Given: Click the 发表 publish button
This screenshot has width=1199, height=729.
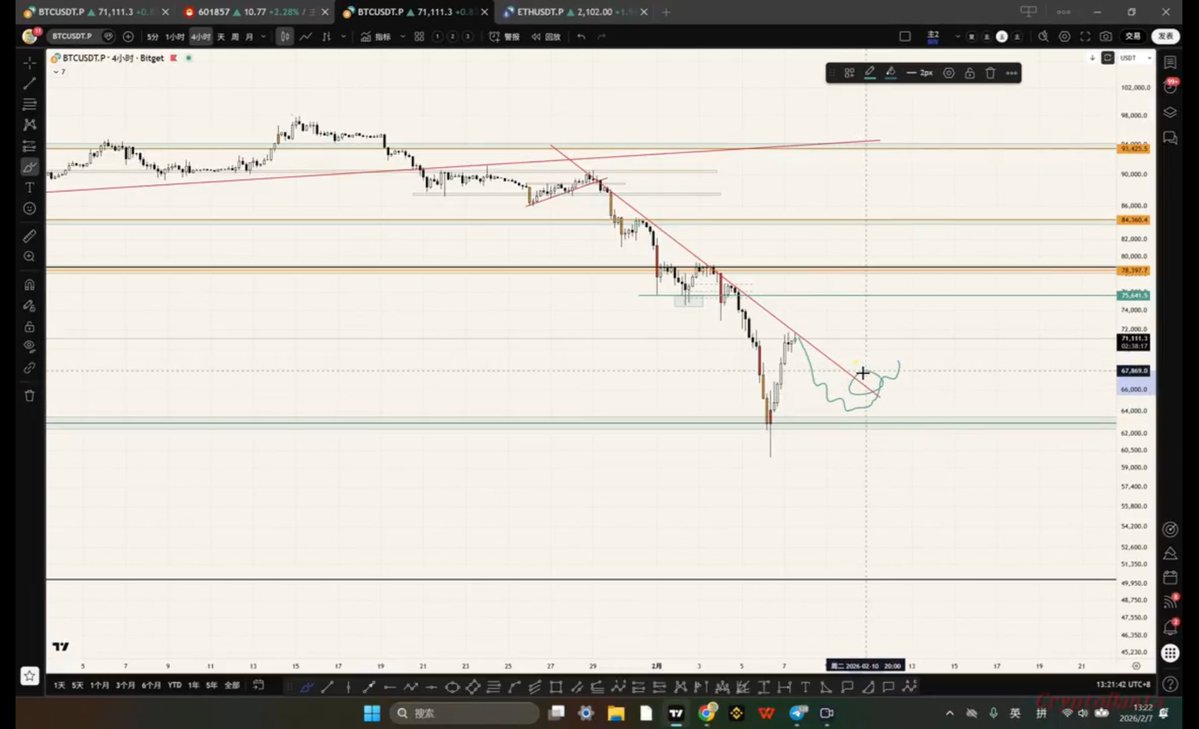Looking at the screenshot, I should coord(1165,37).
